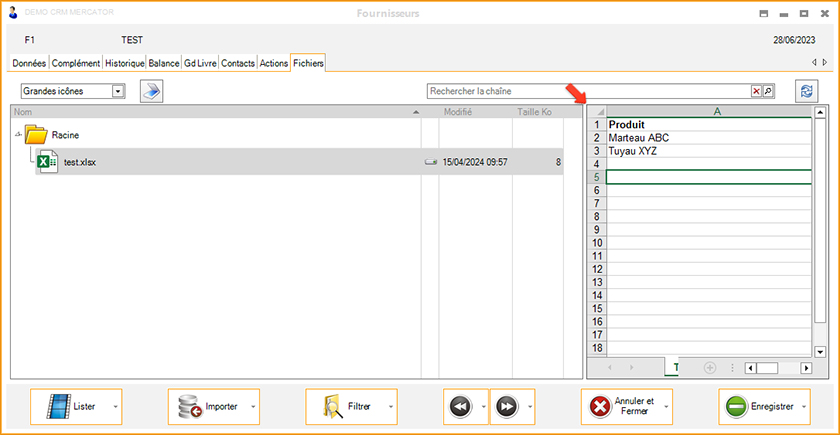
Task: Click the refresh icon at top right
Action: pyautogui.click(x=806, y=91)
